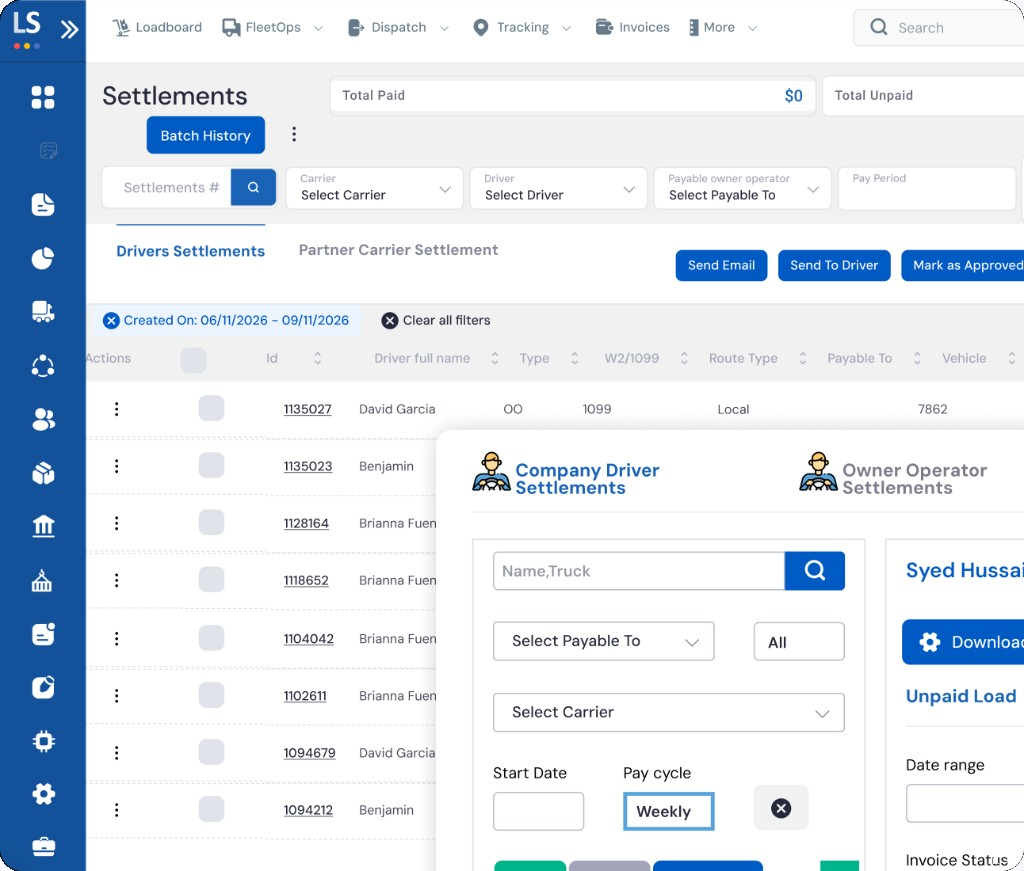Check the box for settlement 1094679
Viewport: 1024px width, 871px height.
[212, 752]
